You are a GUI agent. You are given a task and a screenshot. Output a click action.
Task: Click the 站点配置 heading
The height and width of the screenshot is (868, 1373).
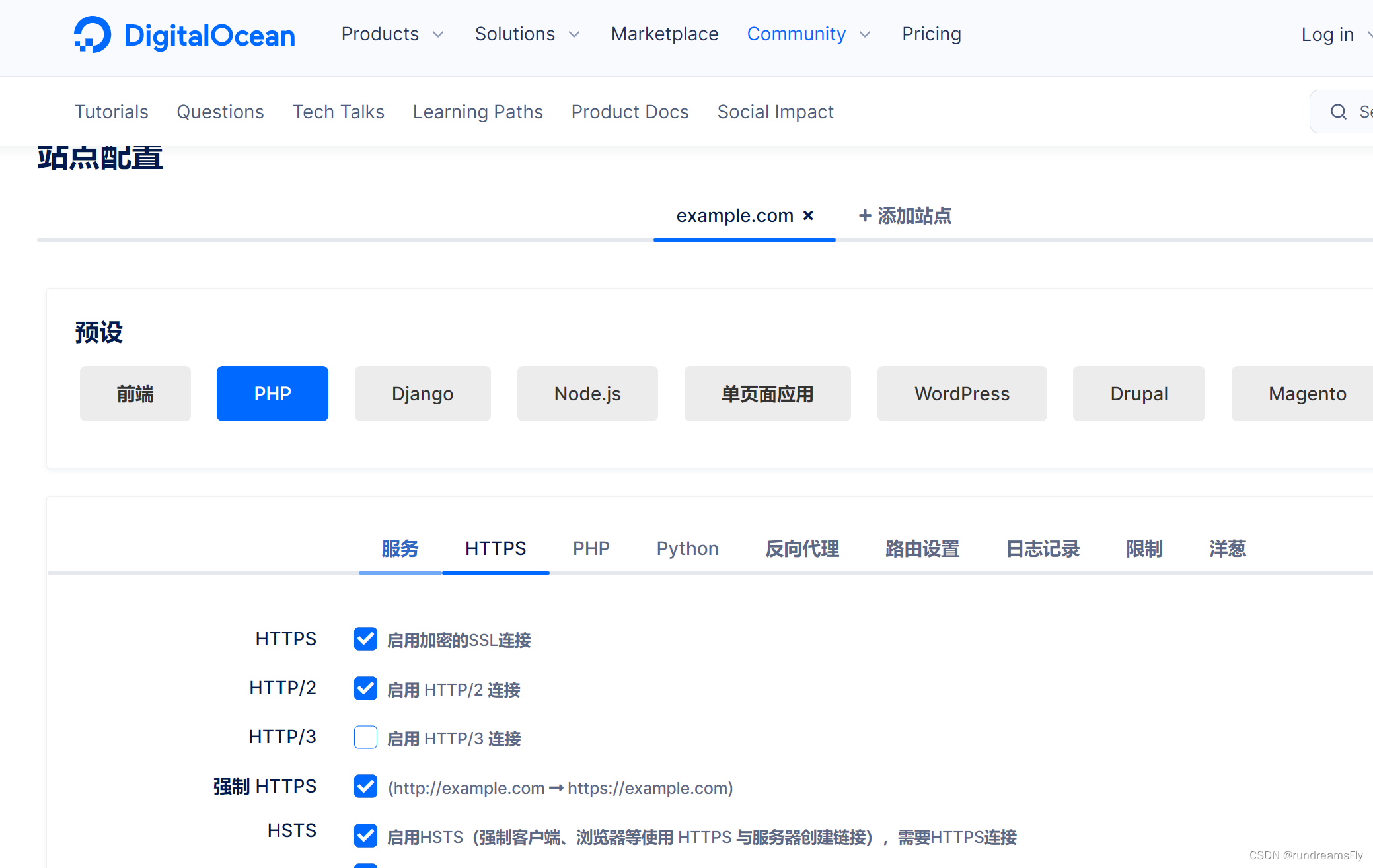[x=100, y=158]
